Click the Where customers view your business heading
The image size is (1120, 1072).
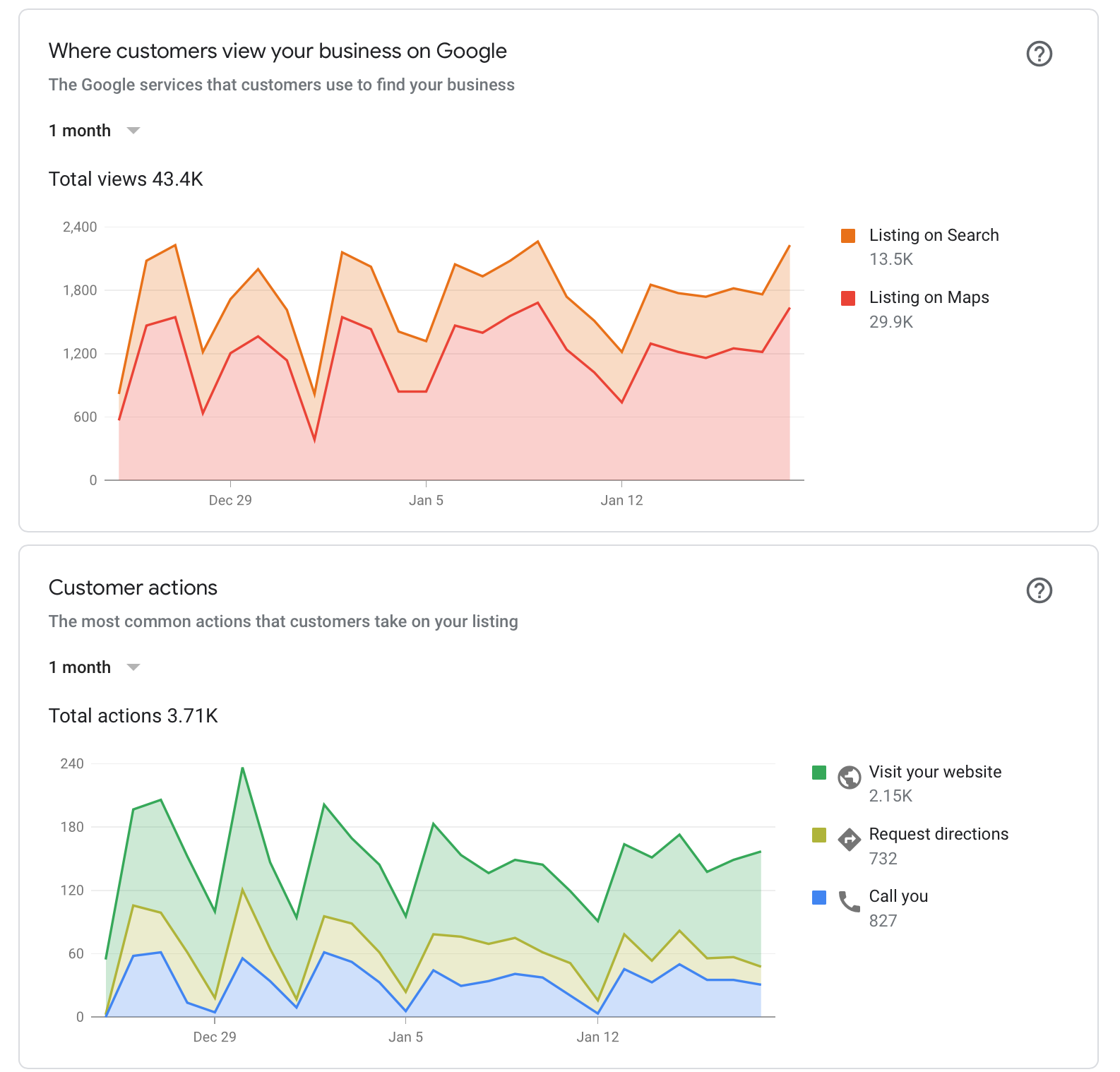278,51
